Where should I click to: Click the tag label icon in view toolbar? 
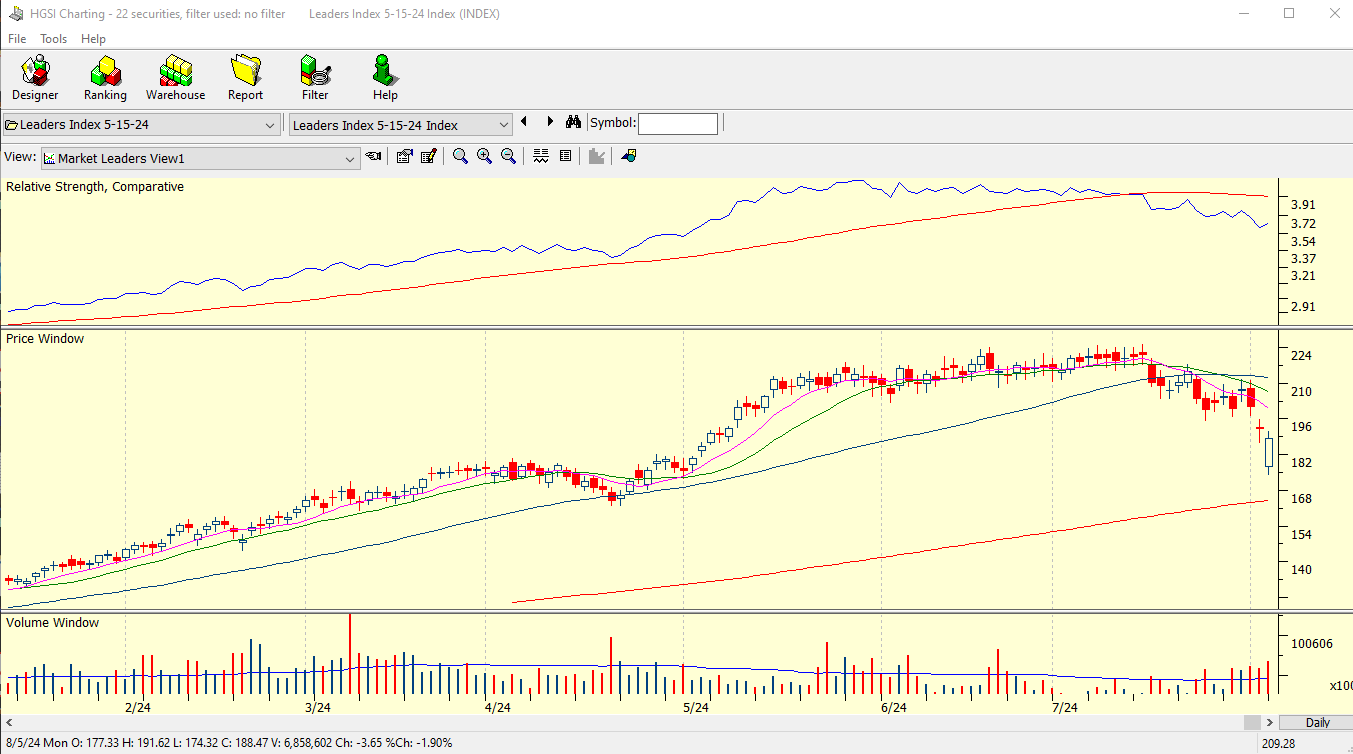tap(628, 156)
